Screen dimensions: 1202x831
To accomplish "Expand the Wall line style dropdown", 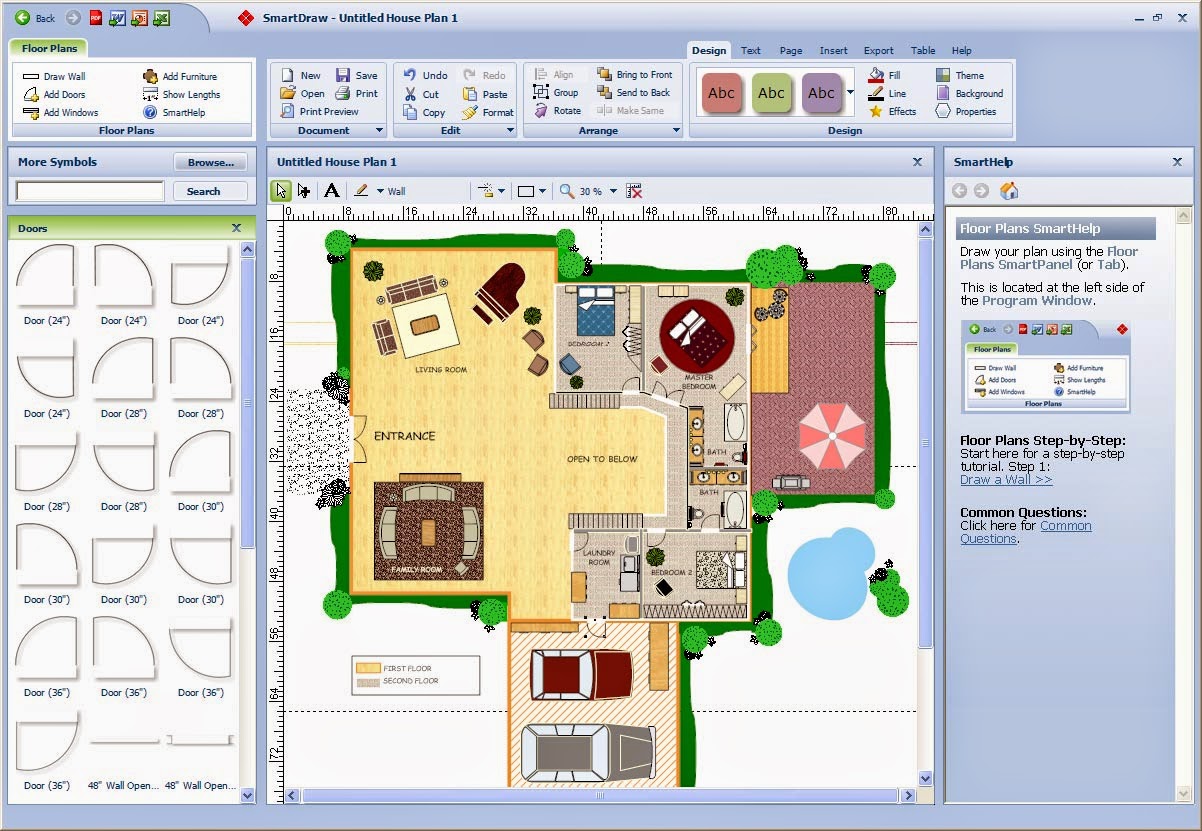I will click(380, 190).
